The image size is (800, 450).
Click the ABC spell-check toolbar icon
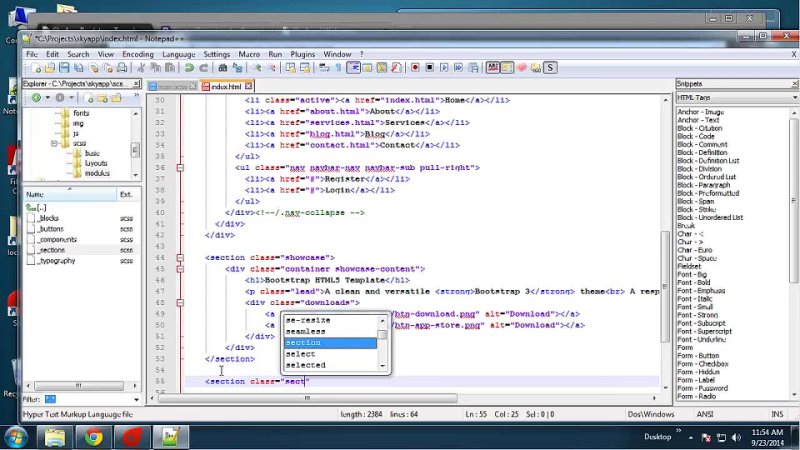(492, 68)
